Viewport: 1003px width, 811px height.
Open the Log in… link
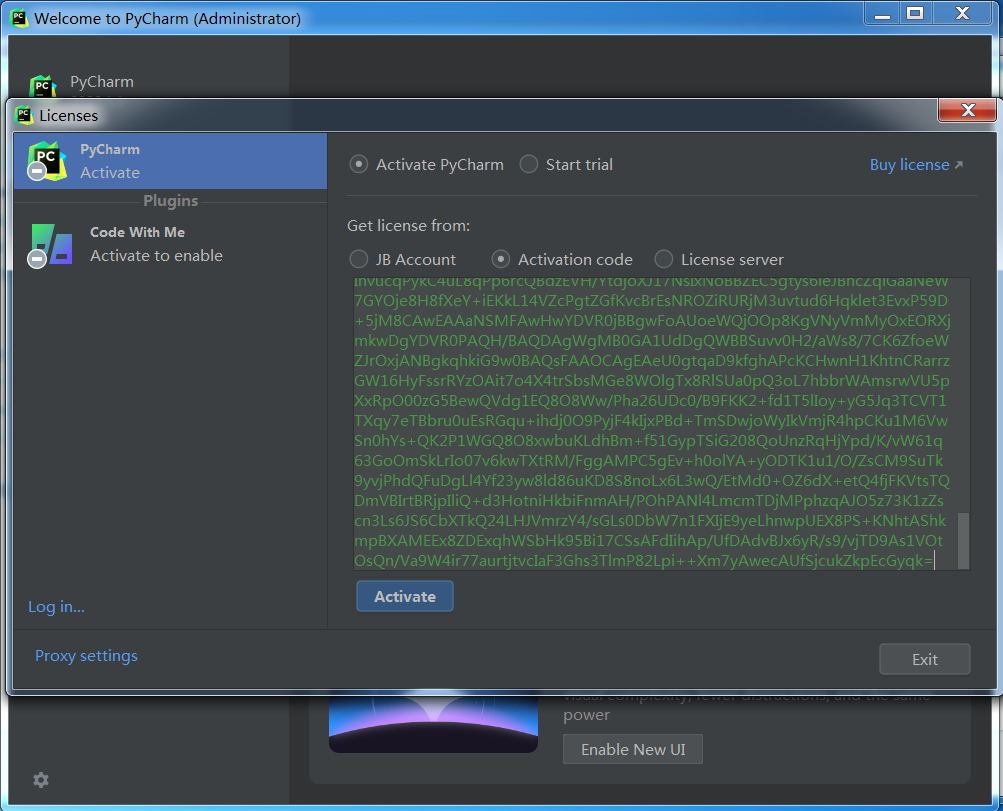(56, 606)
